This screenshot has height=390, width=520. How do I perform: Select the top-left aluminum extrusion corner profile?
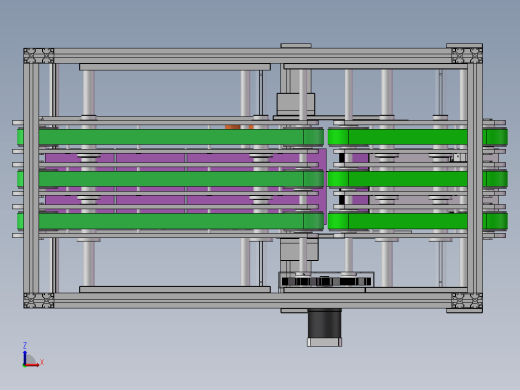pos(39,56)
